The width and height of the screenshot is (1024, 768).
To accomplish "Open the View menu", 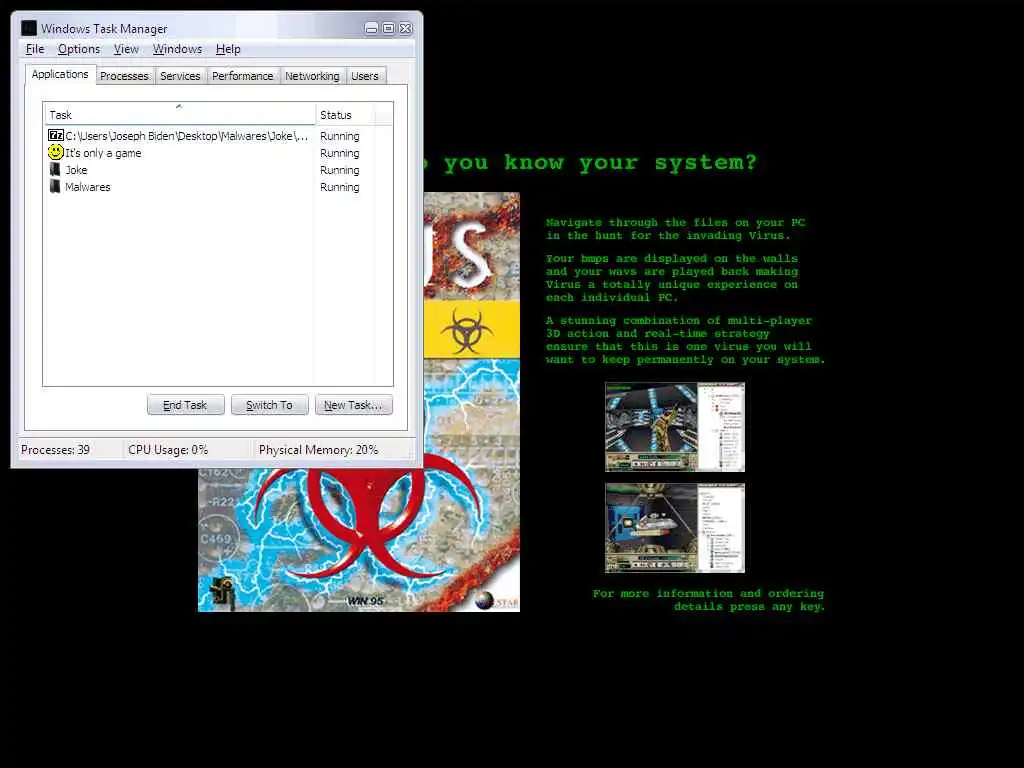I will (126, 49).
